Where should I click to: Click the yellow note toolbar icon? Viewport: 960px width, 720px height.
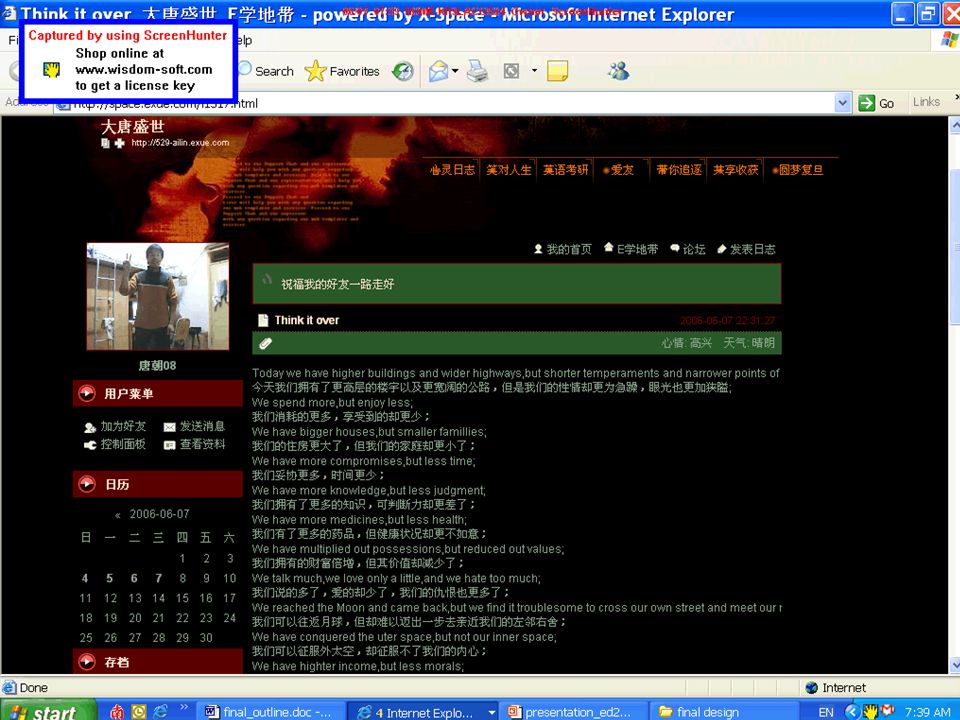[x=557, y=71]
